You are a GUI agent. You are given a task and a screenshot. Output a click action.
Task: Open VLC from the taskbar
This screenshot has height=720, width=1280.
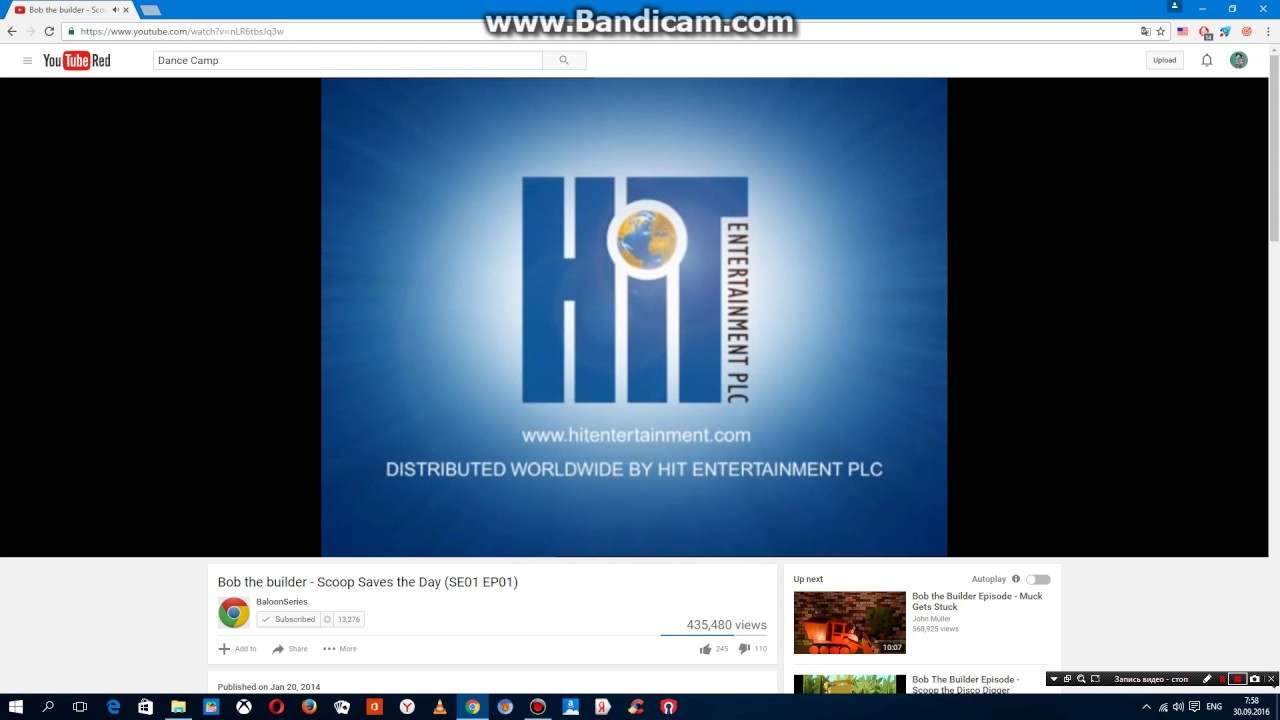(440, 707)
